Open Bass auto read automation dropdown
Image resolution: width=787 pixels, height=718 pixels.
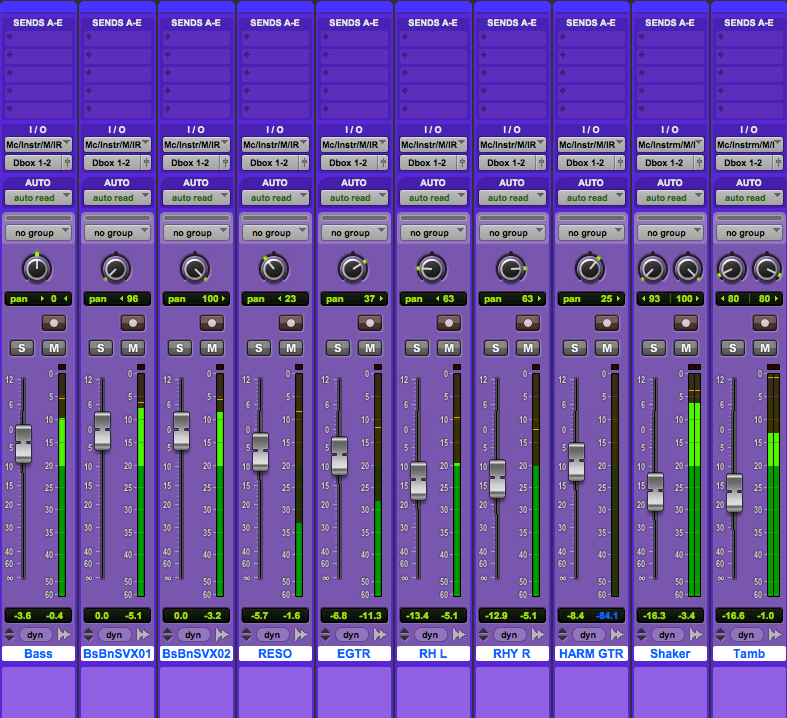[x=38, y=198]
